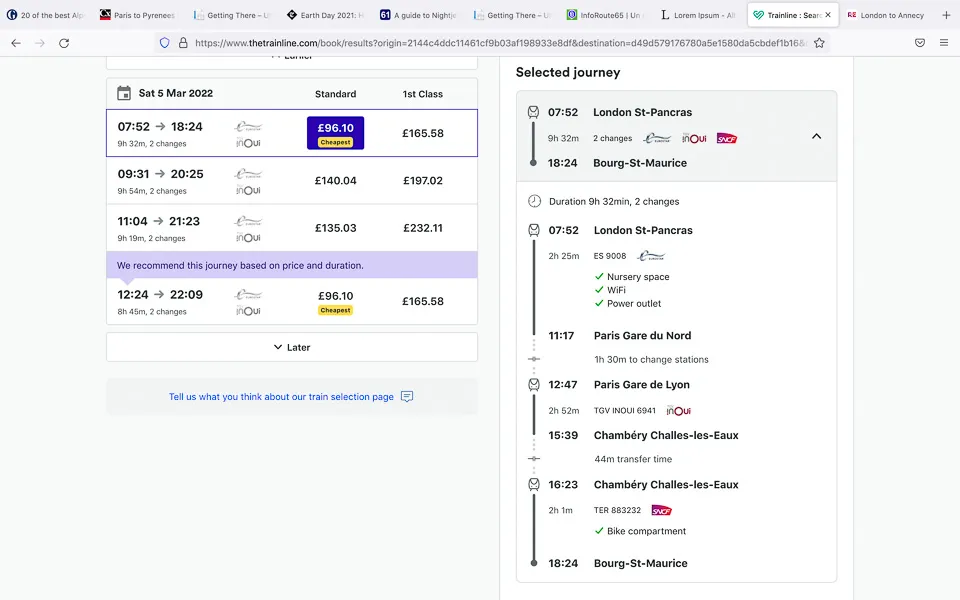960x600 pixels.
Task: Open 'Tell us what you think' feedback link
Action: pos(281,397)
